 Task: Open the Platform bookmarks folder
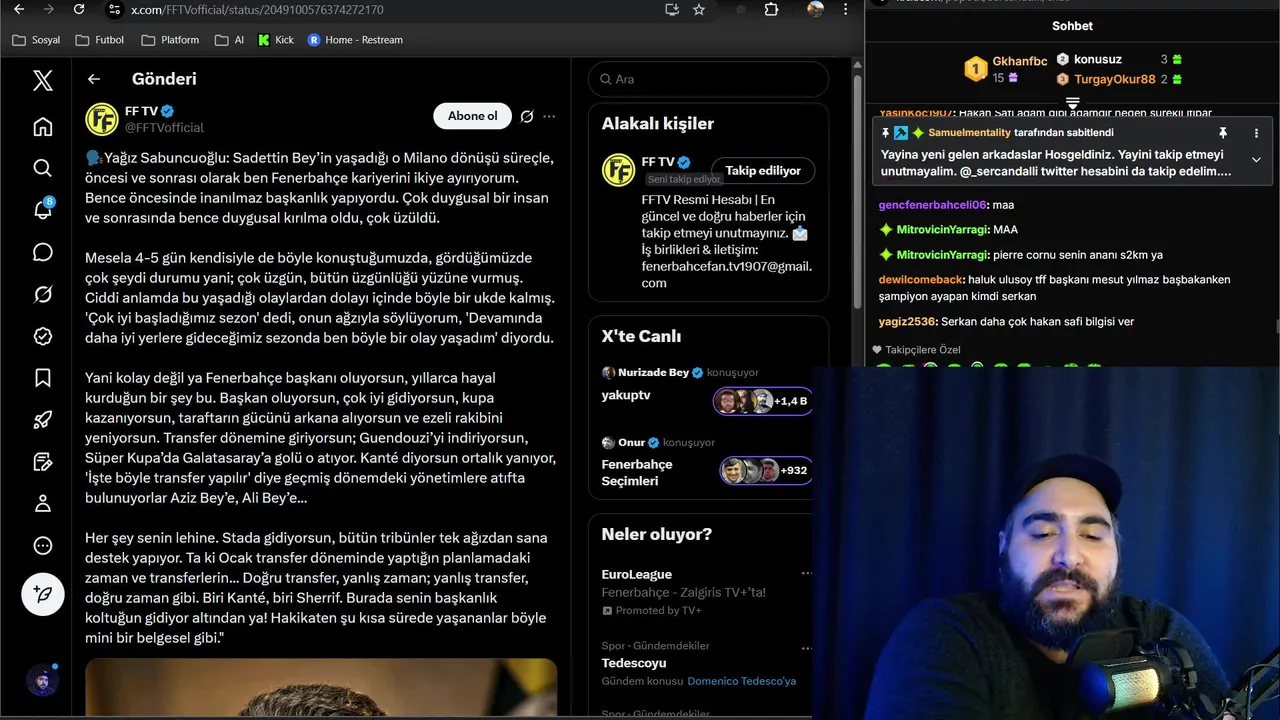click(170, 40)
